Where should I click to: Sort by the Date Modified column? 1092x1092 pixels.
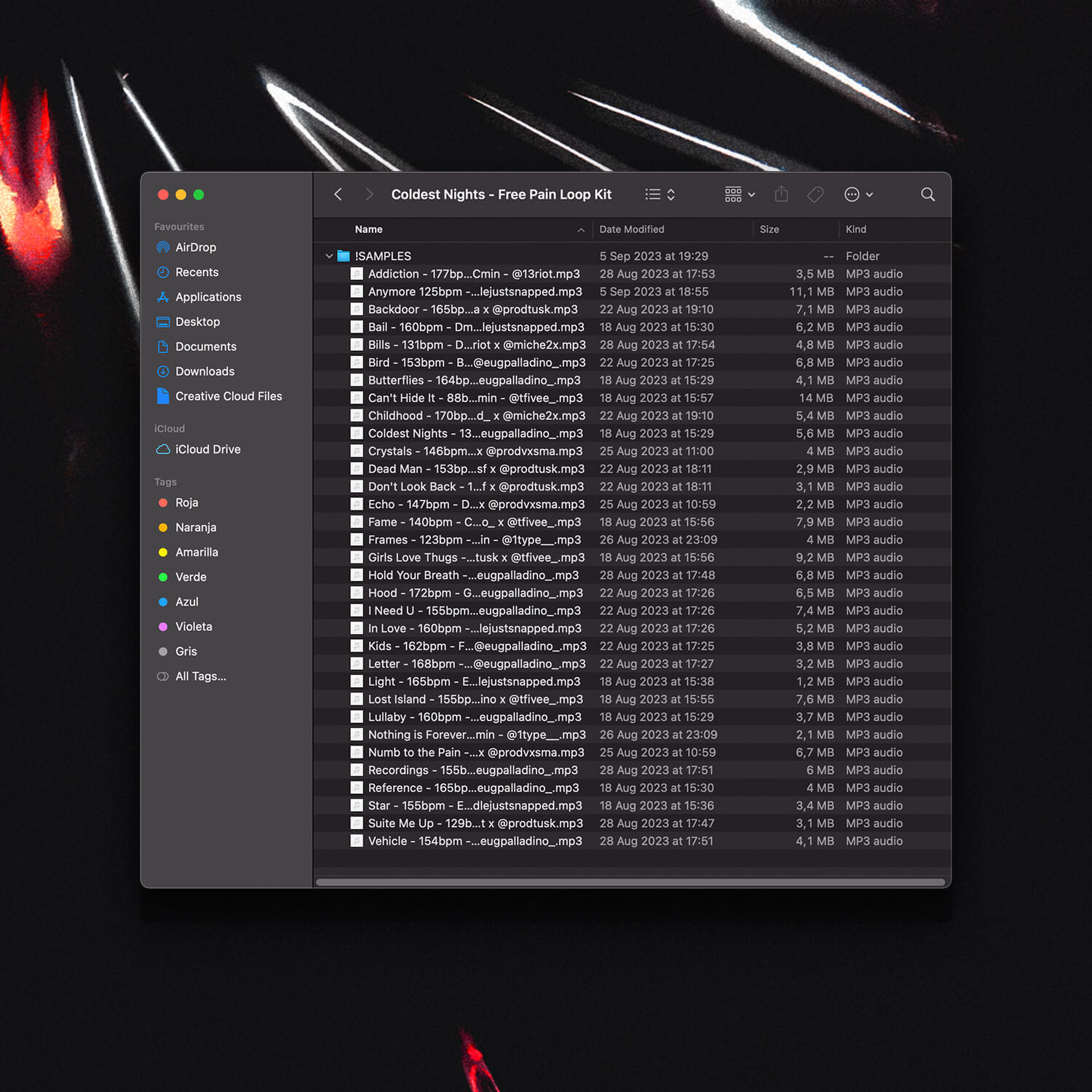[x=632, y=229]
